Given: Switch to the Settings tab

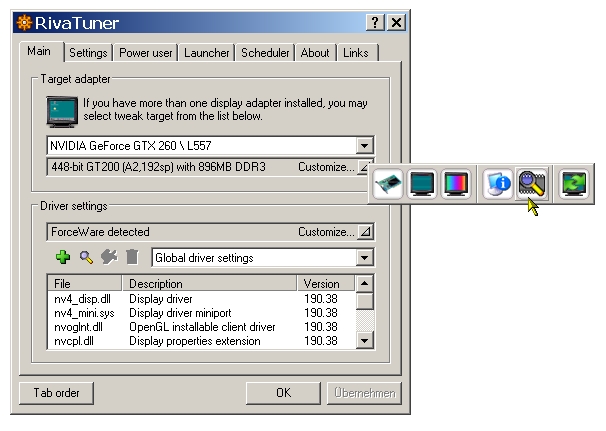Looking at the screenshot, I should 88,53.
